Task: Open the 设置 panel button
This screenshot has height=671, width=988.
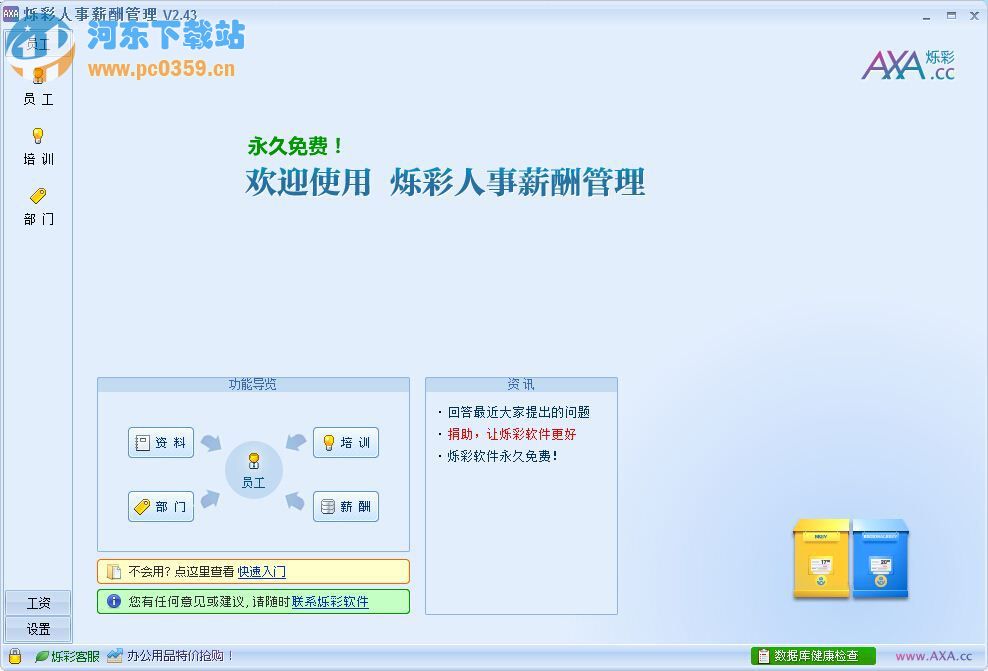Action: click(x=38, y=630)
